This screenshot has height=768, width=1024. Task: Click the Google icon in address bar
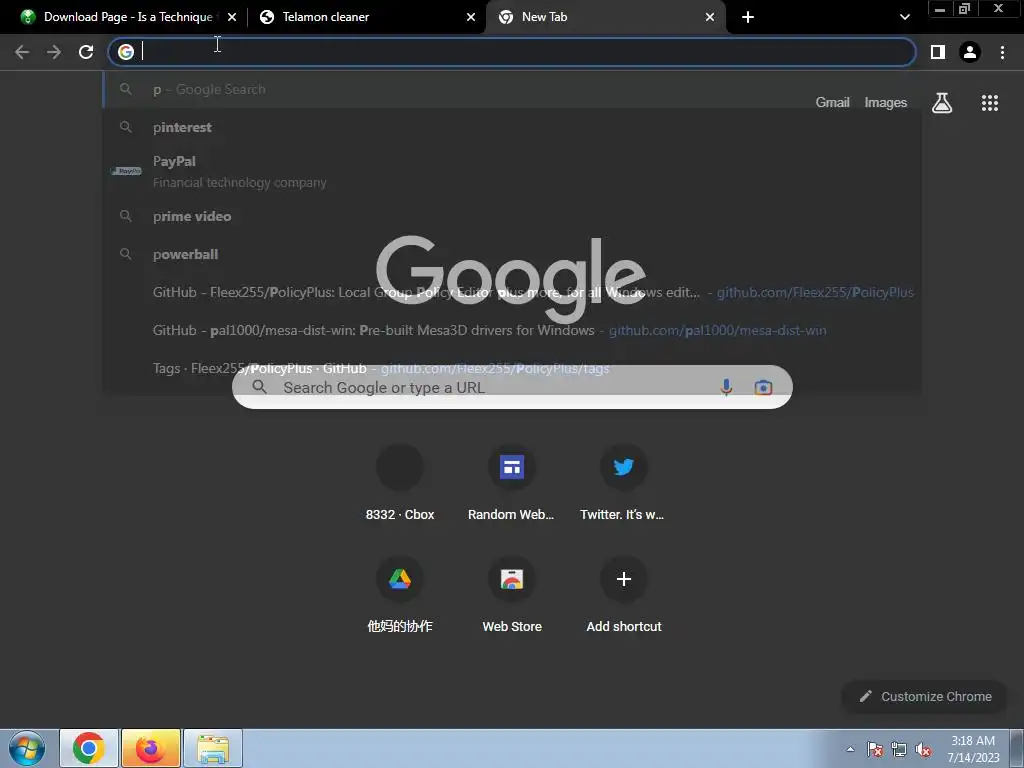pyautogui.click(x=126, y=52)
